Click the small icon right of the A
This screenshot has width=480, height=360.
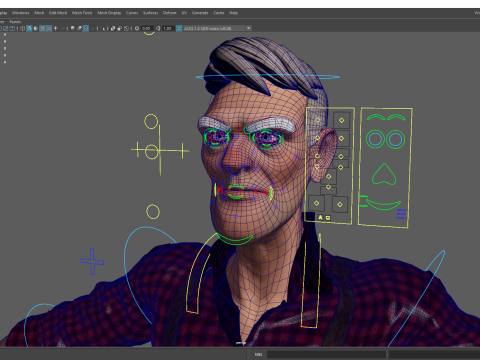point(328,218)
